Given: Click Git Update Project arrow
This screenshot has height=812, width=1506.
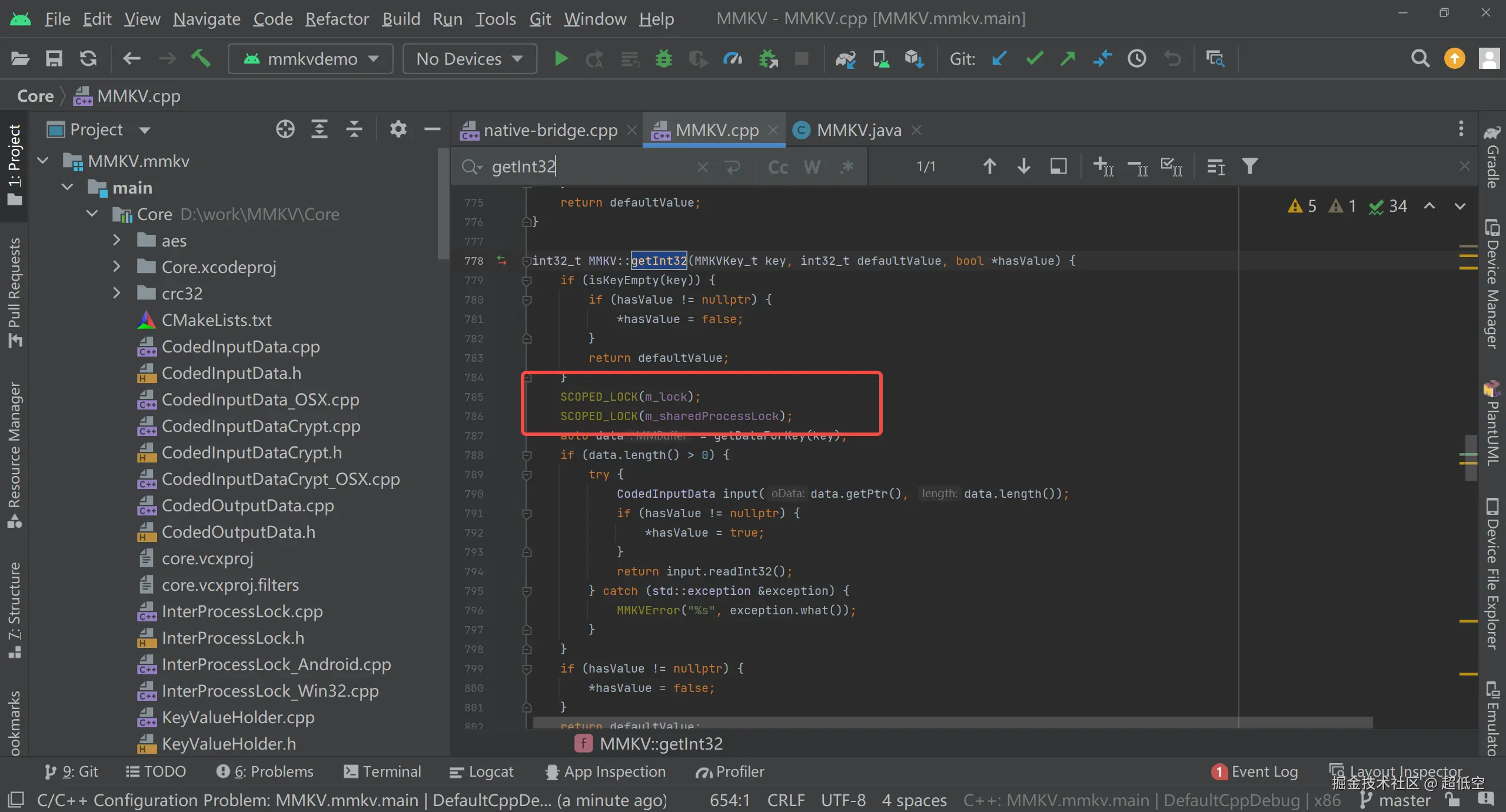Looking at the screenshot, I should tap(999, 59).
